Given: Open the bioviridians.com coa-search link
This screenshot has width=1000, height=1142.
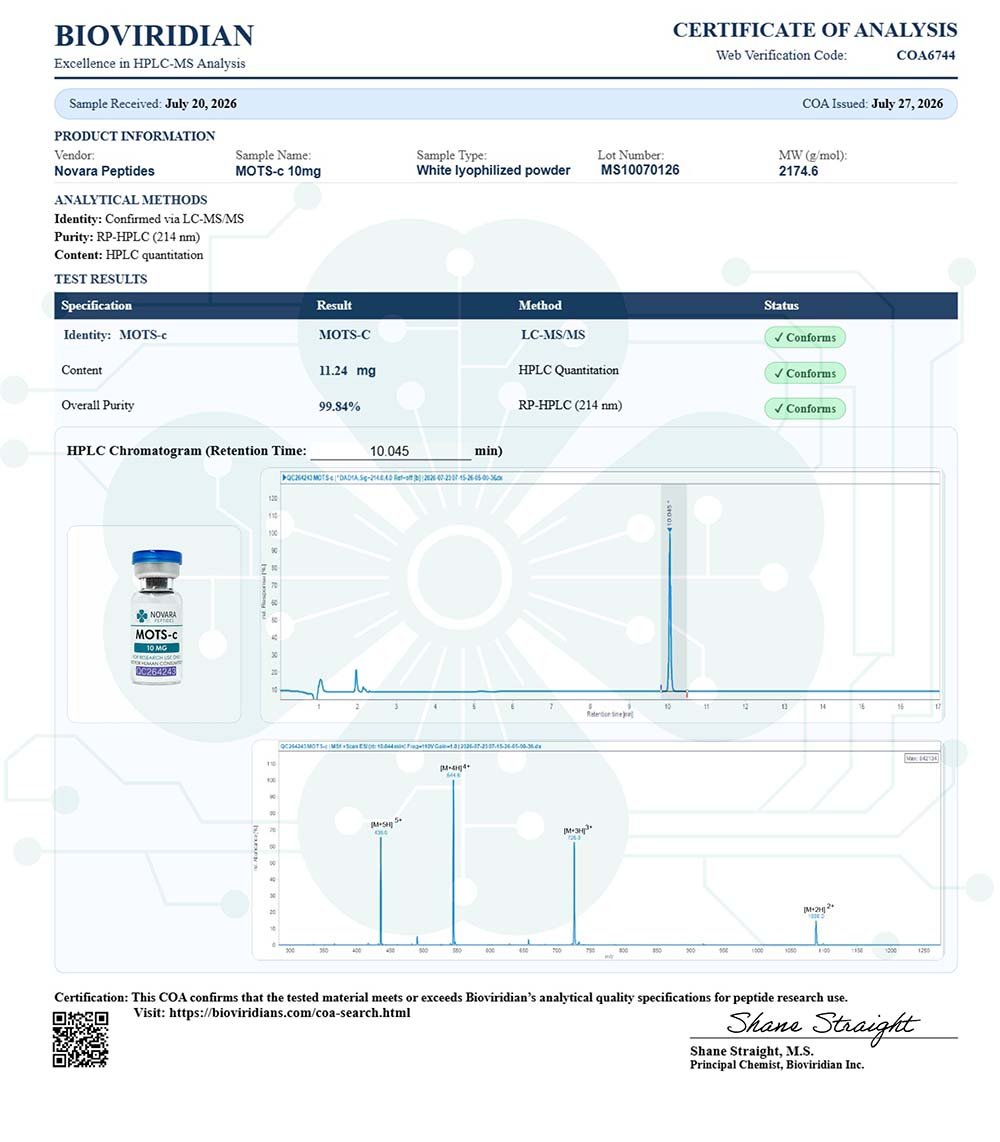Looking at the screenshot, I should coord(290,1012).
